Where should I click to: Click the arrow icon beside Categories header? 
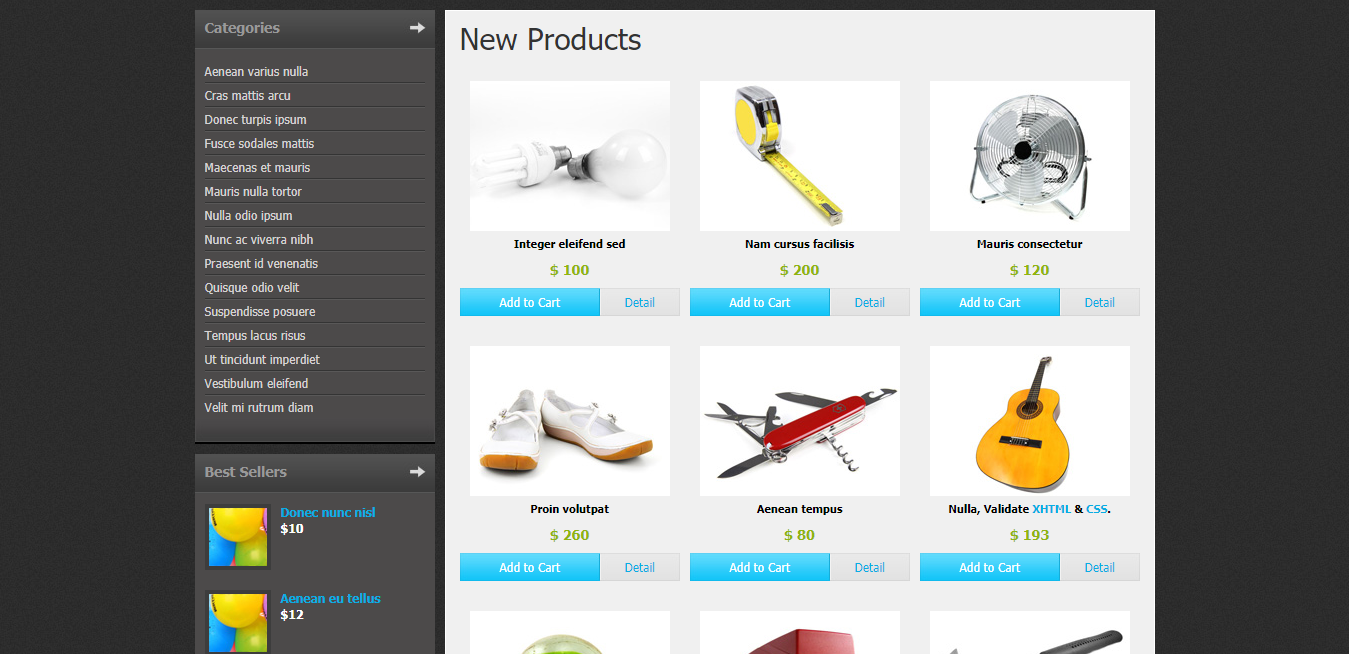click(x=417, y=28)
